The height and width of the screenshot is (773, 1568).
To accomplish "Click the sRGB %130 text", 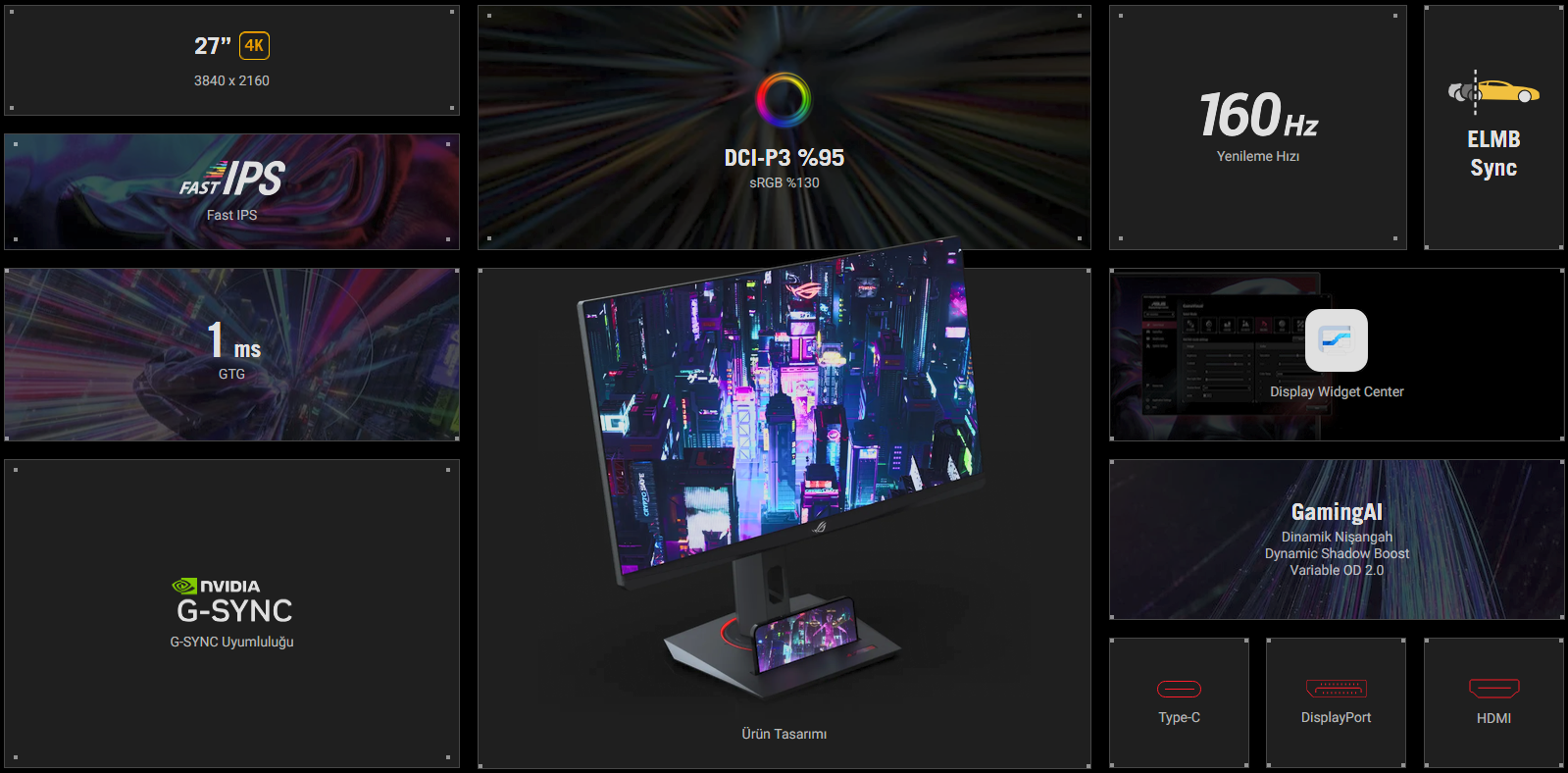I will pos(784,182).
